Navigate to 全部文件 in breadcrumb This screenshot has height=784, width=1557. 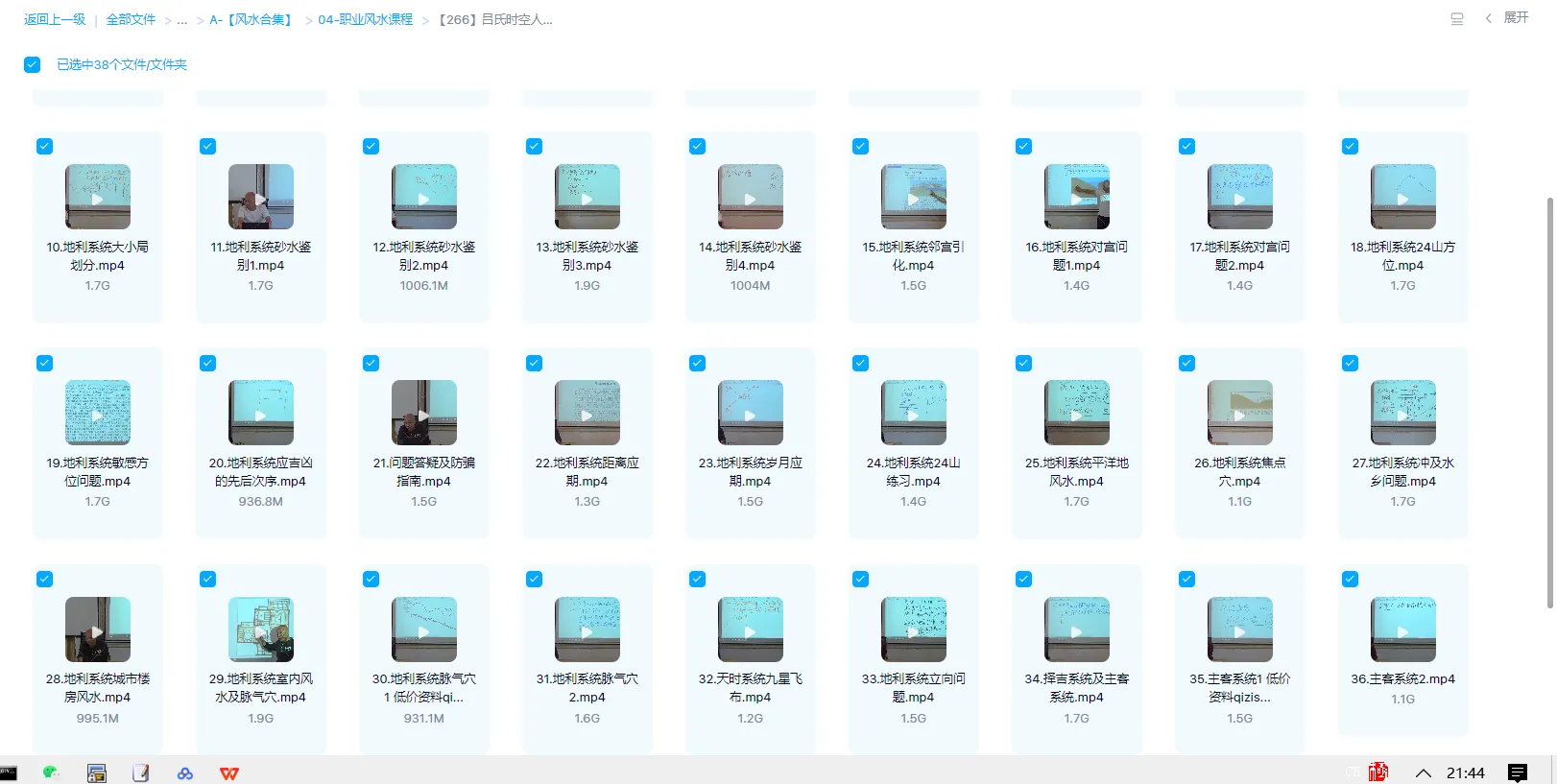click(x=131, y=20)
